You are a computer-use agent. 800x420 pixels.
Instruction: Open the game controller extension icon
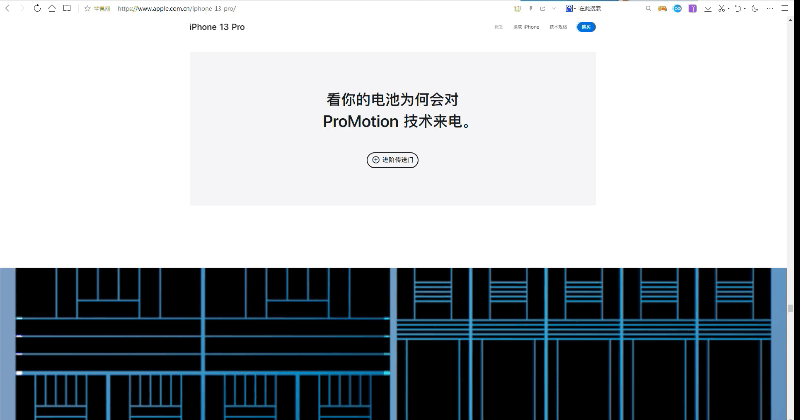click(x=662, y=8)
